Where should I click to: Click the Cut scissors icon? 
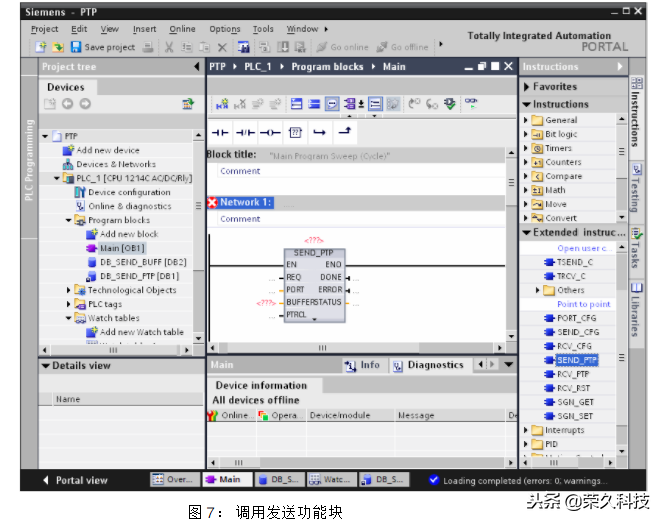169,47
